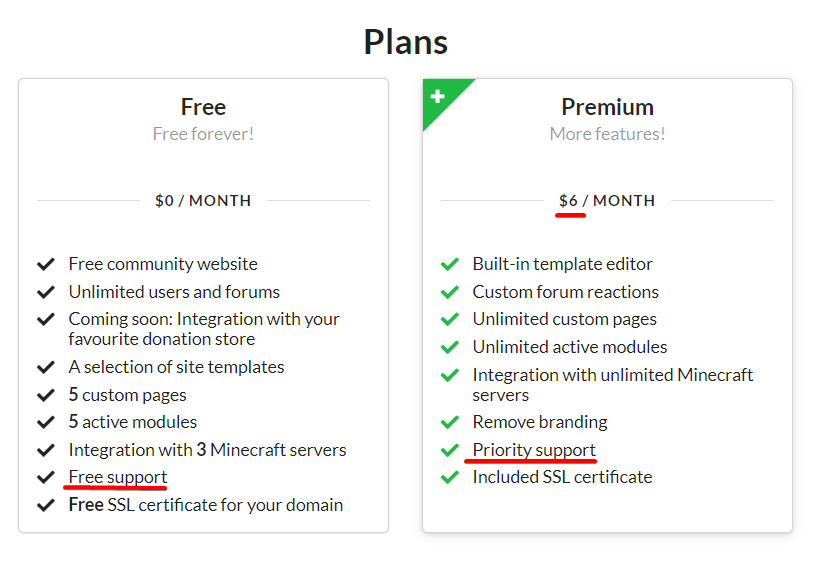Click checkmark next to Remove branding
824x569 pixels.
tap(449, 422)
